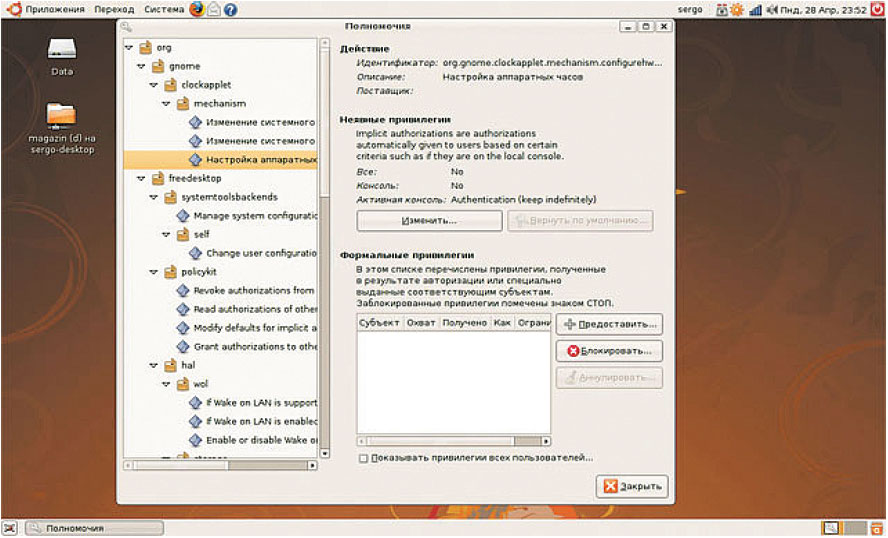Click the Блокировать button
Image resolution: width=888 pixels, height=538 pixels.
609,351
